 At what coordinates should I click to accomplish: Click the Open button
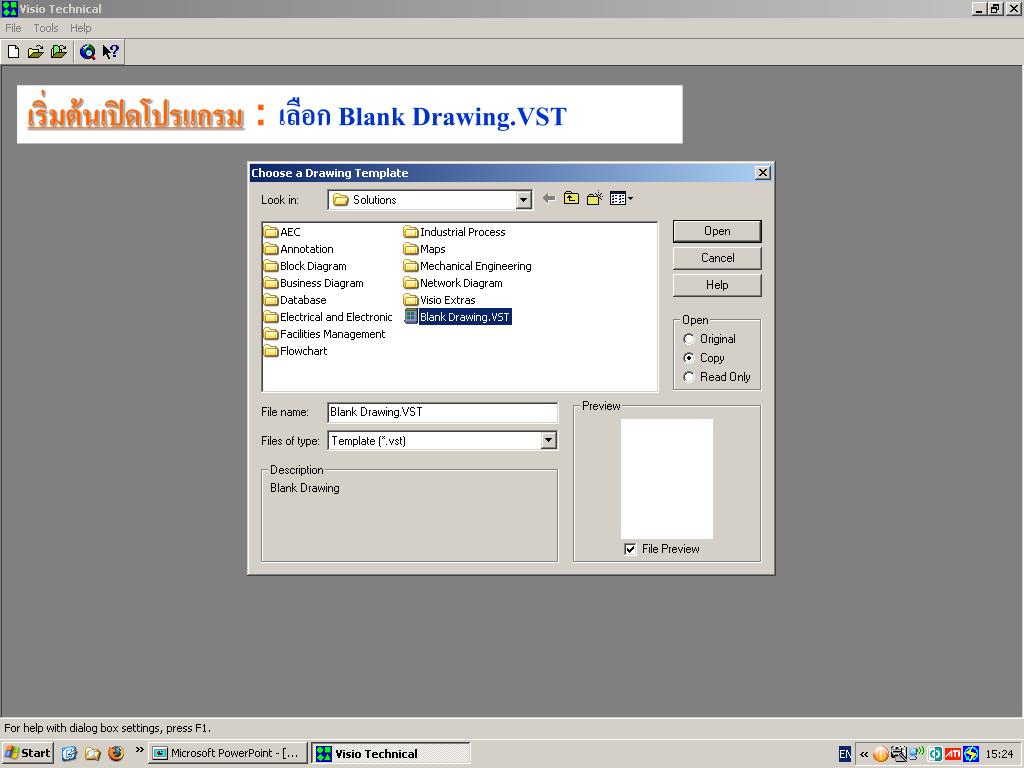pyautogui.click(x=717, y=231)
